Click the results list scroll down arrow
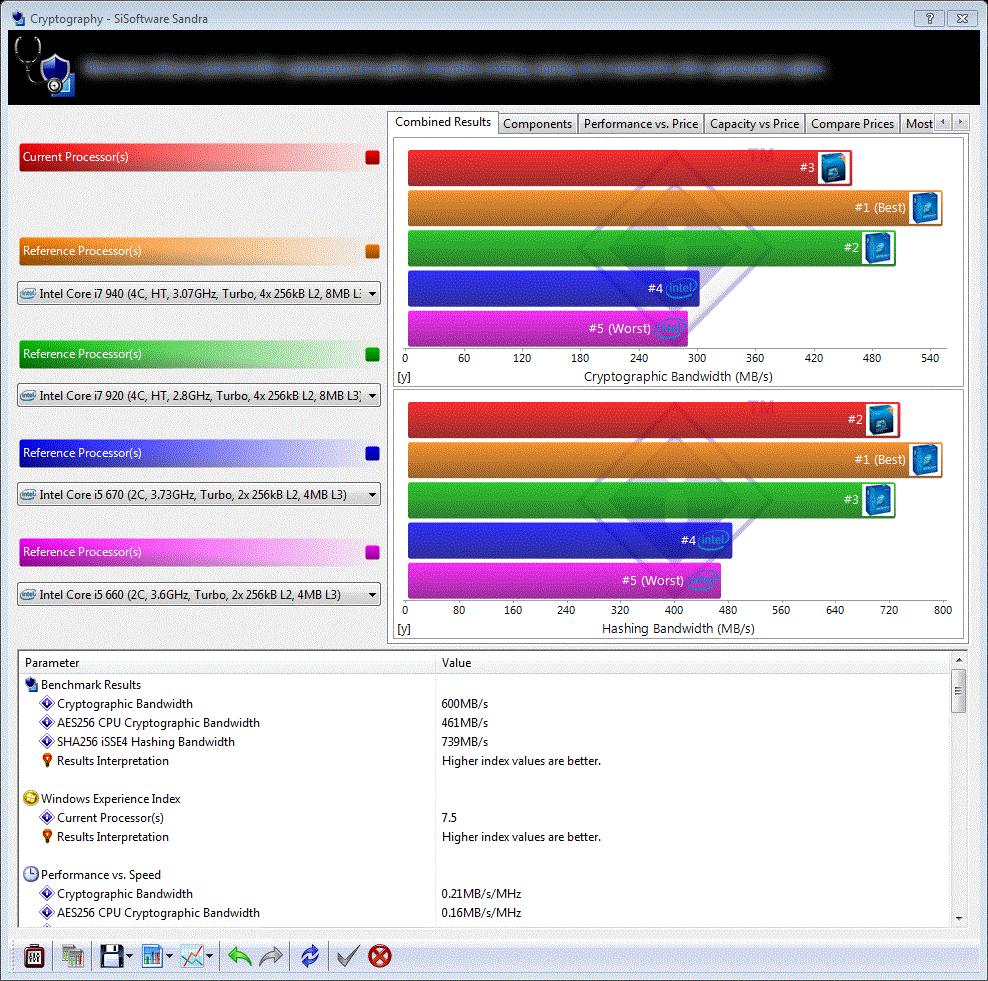The image size is (988, 981). [958, 919]
